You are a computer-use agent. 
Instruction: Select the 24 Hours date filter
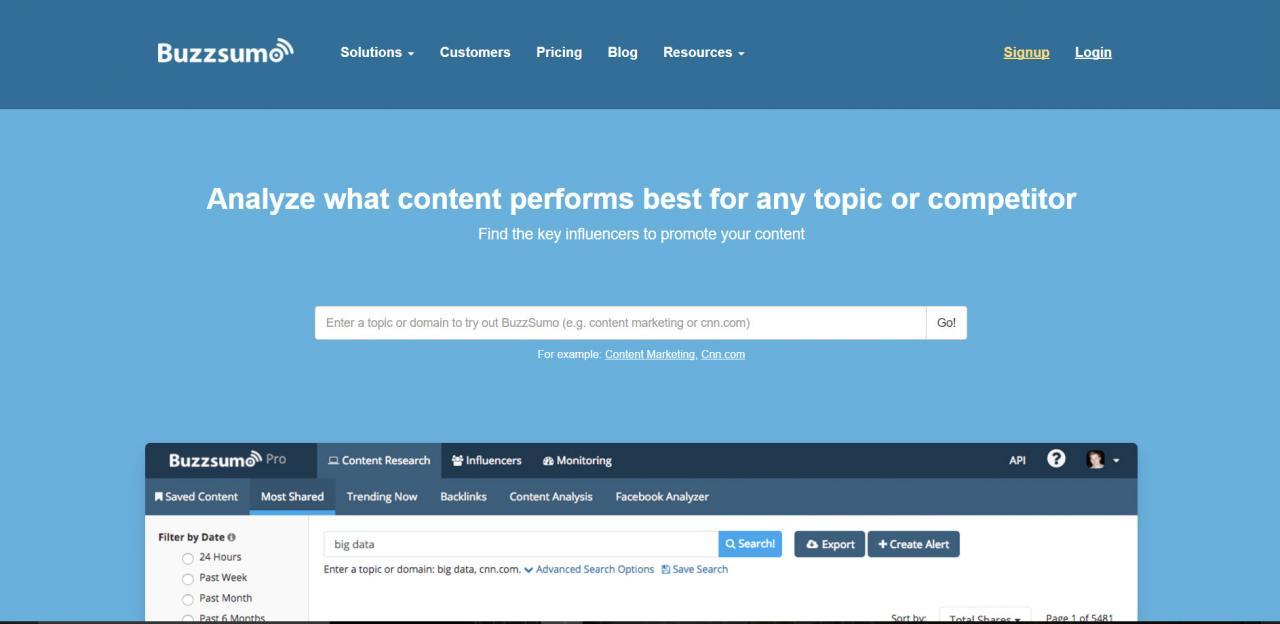pos(187,558)
